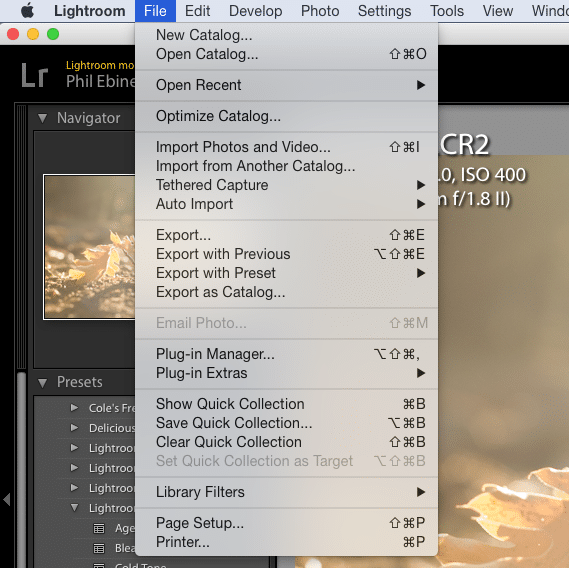The height and width of the screenshot is (568, 569).
Task: Select the Blea preset grid icon
Action: click(99, 548)
